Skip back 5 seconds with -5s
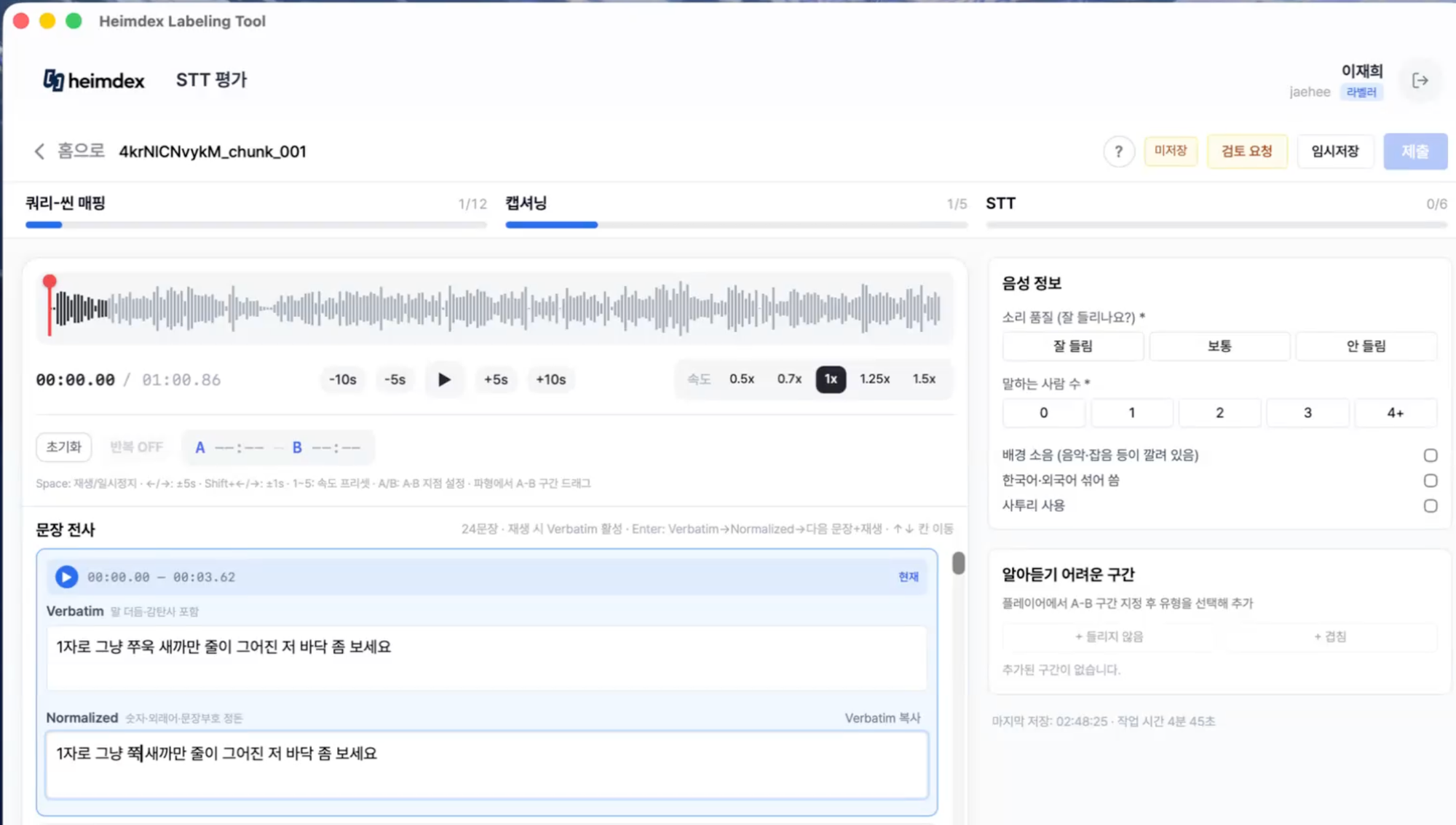 click(395, 379)
